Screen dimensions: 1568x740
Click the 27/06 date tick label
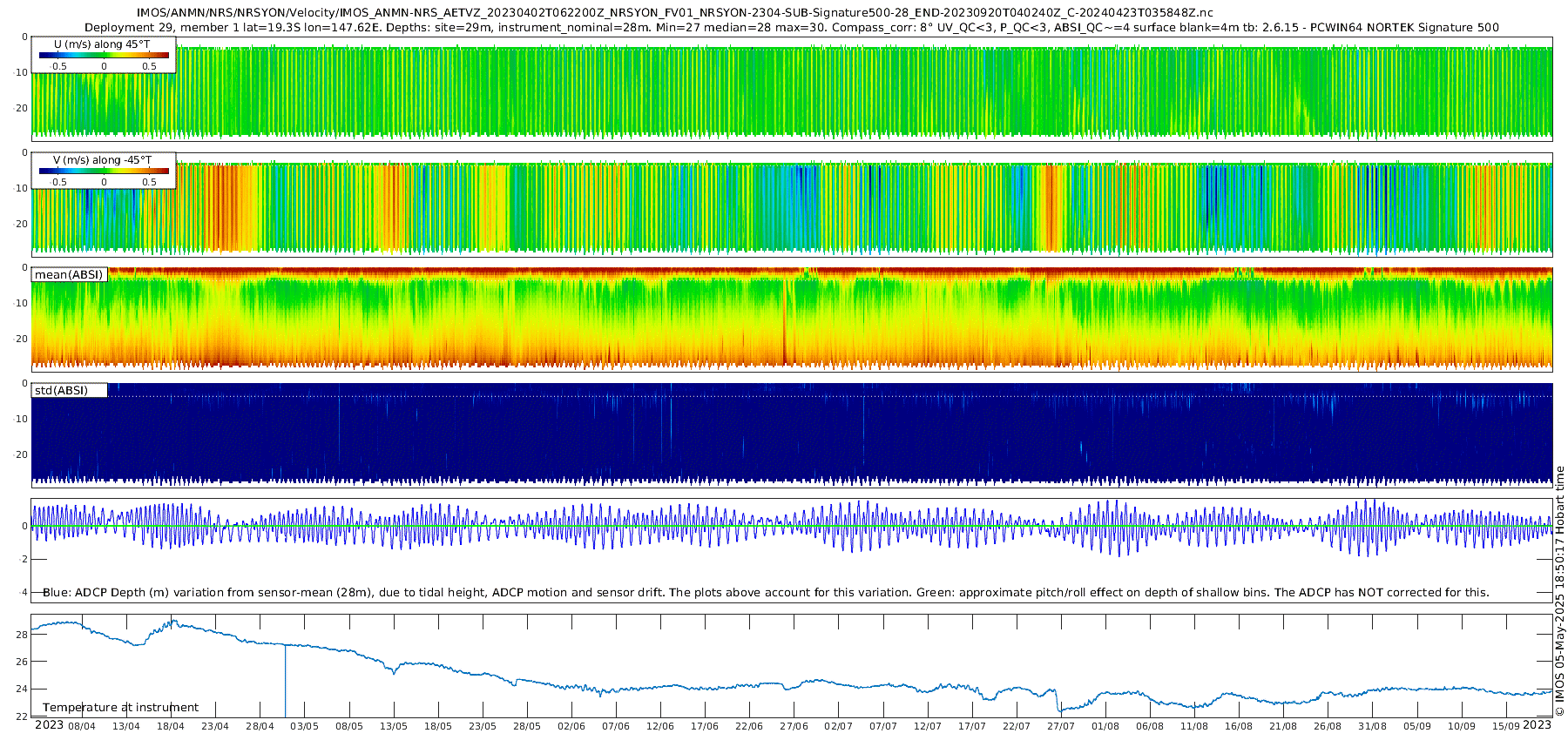(x=794, y=726)
